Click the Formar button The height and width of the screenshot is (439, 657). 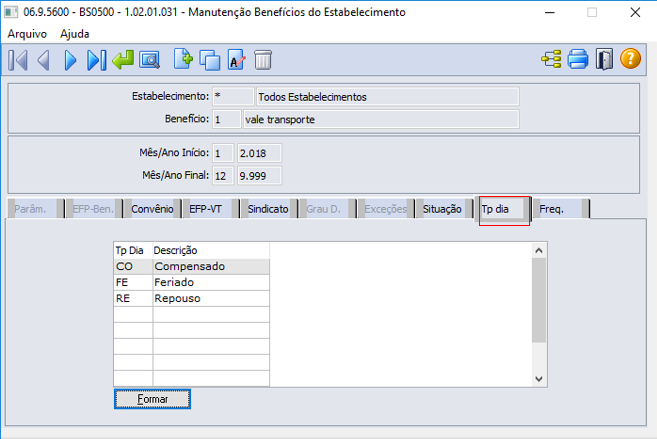point(153,399)
